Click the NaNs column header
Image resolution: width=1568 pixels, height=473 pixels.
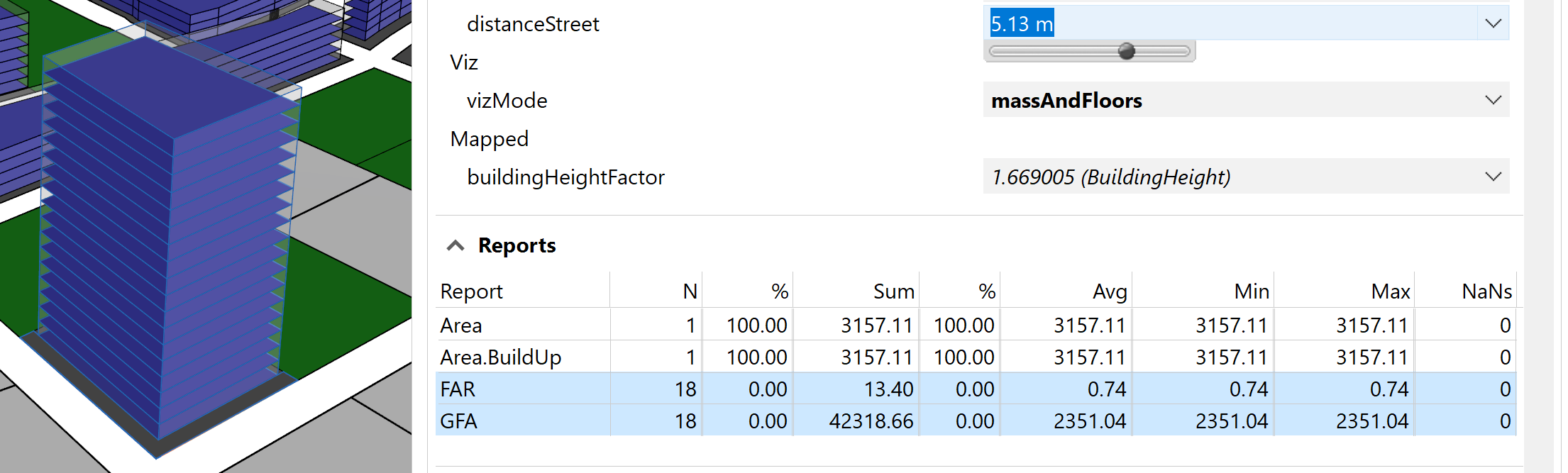pos(1486,291)
